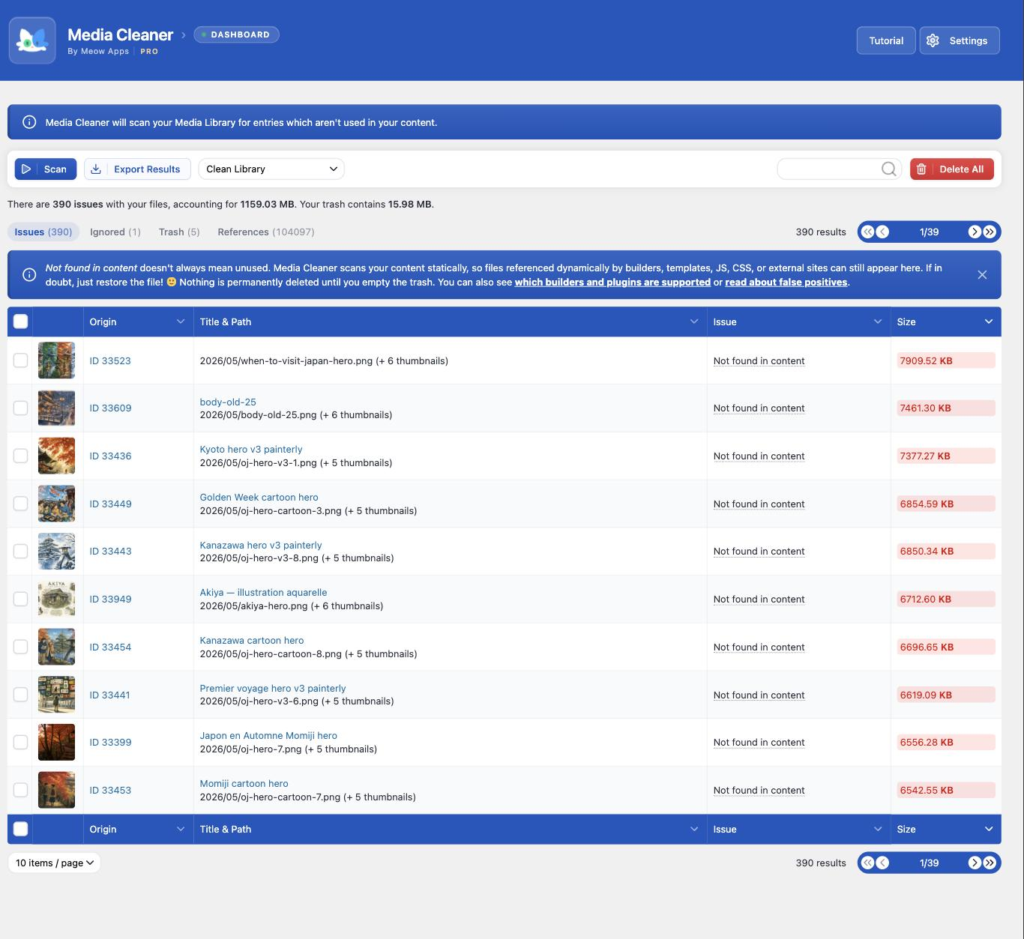Image resolution: width=1024 pixels, height=939 pixels.
Task: Open thumbnail of Premier voyage hero v3 painterly
Action: point(56,694)
